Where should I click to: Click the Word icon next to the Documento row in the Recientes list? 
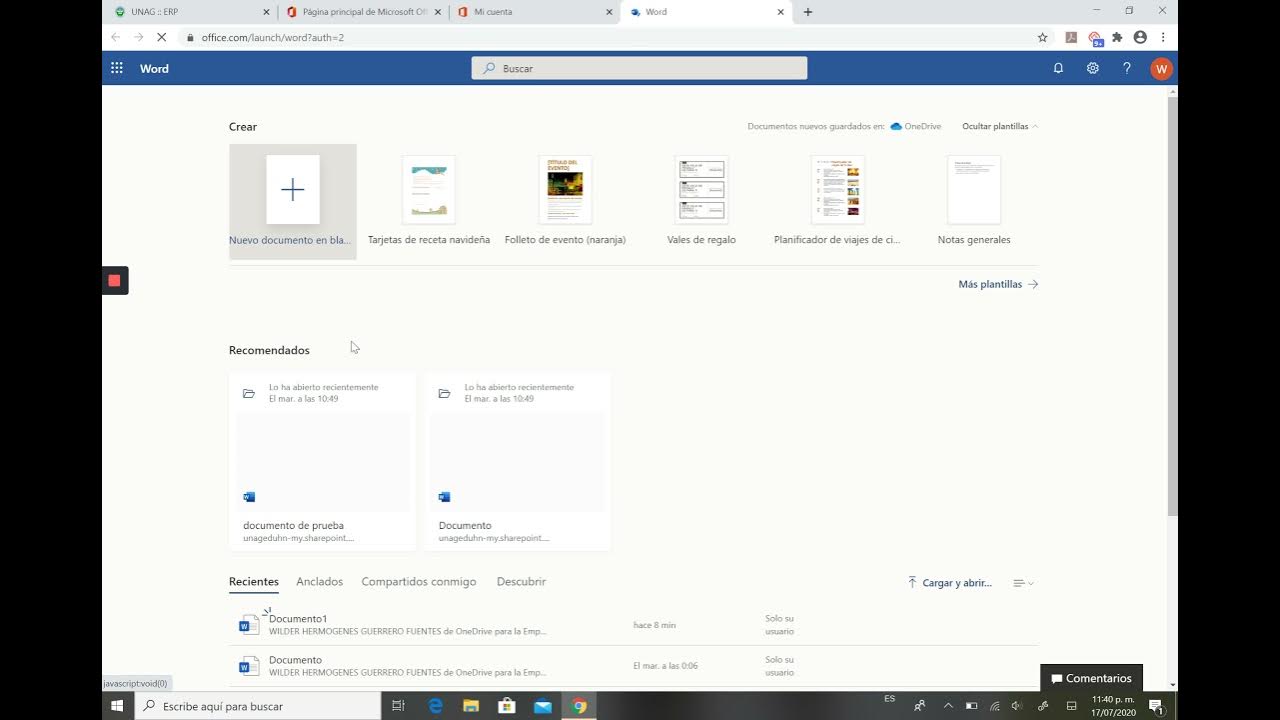[x=248, y=666]
